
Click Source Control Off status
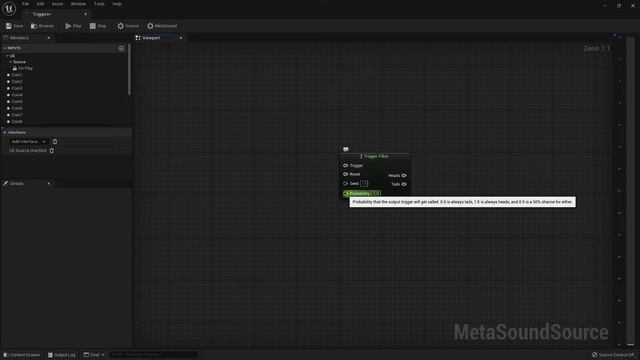[x=613, y=355]
